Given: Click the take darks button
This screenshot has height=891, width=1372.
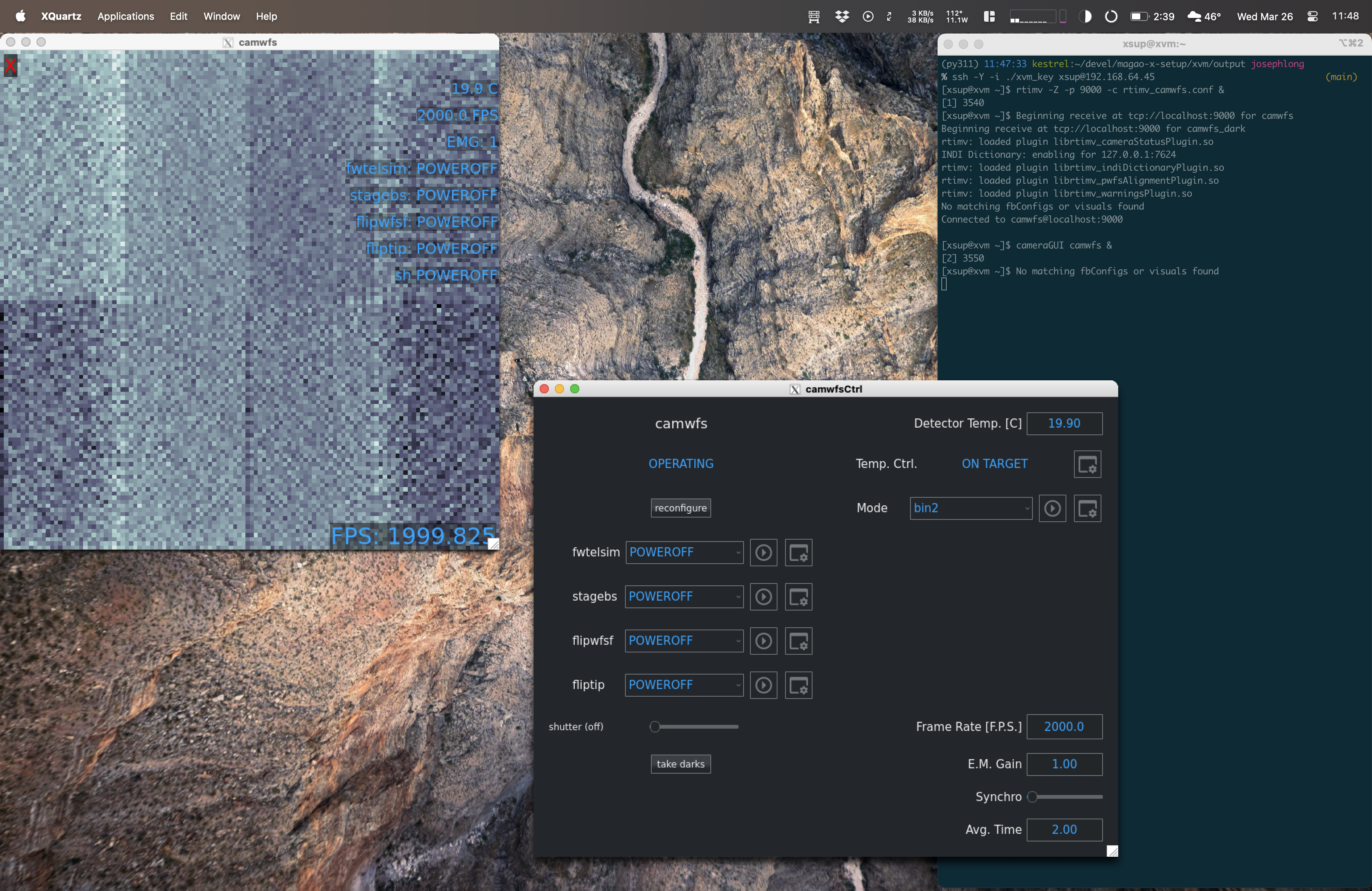Looking at the screenshot, I should click(x=681, y=764).
